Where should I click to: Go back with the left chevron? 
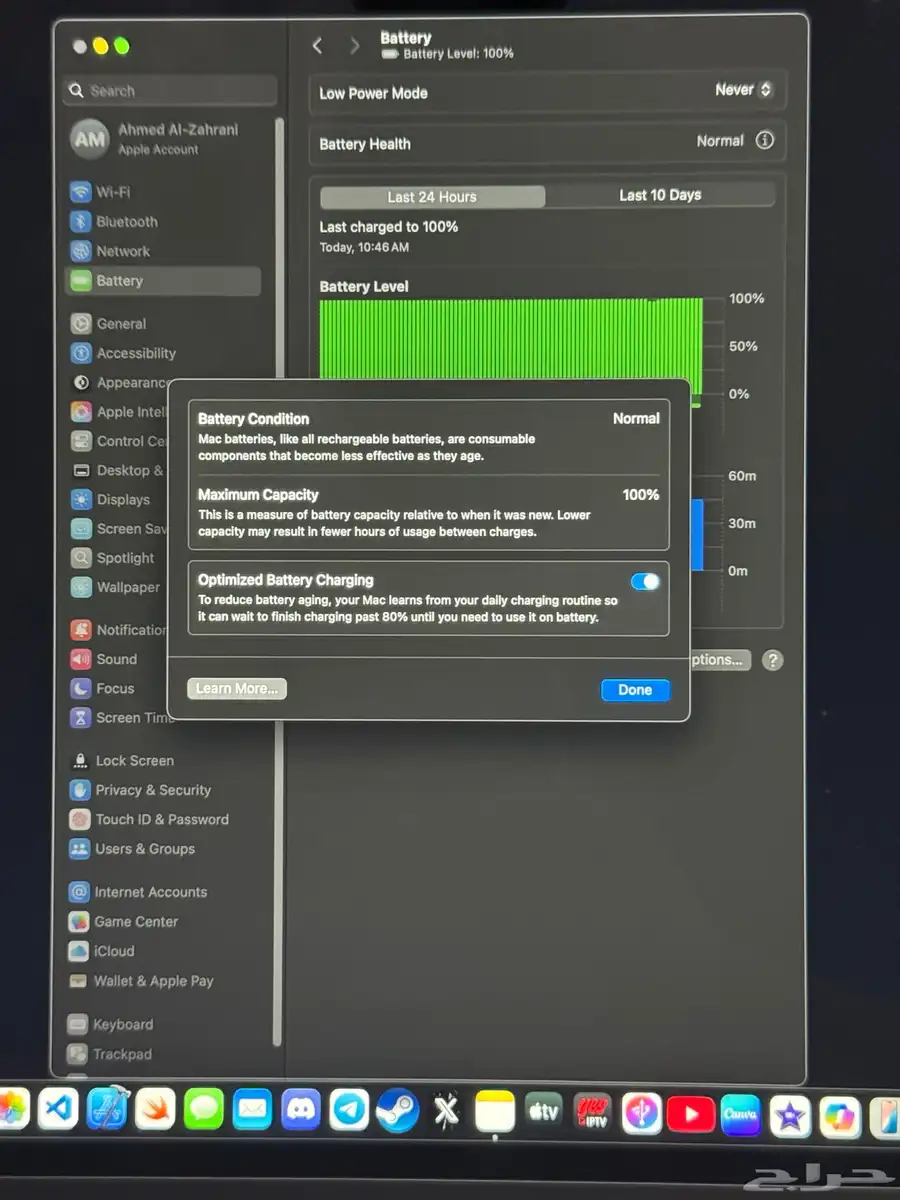coord(318,45)
